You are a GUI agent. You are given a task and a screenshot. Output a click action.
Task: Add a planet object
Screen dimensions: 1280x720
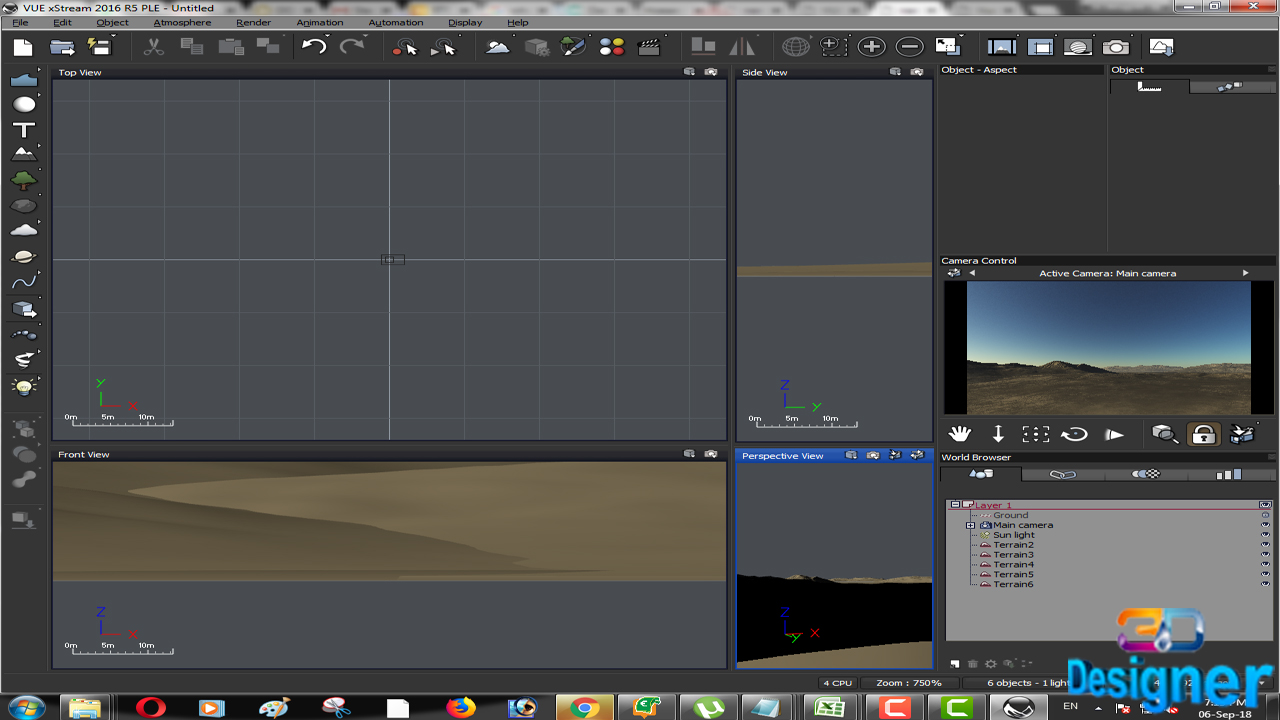[x=23, y=257]
